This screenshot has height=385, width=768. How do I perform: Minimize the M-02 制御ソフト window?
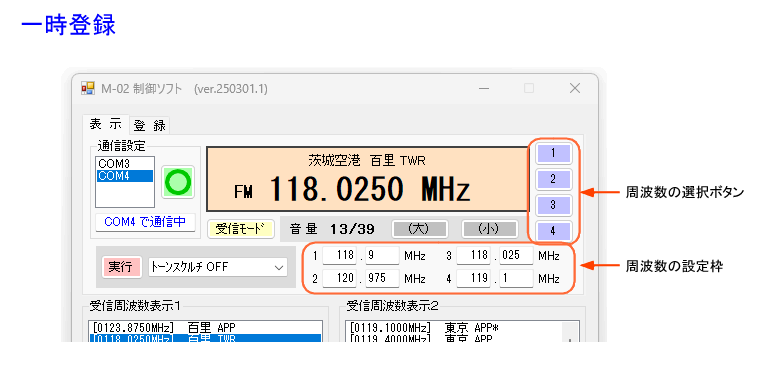click(484, 89)
